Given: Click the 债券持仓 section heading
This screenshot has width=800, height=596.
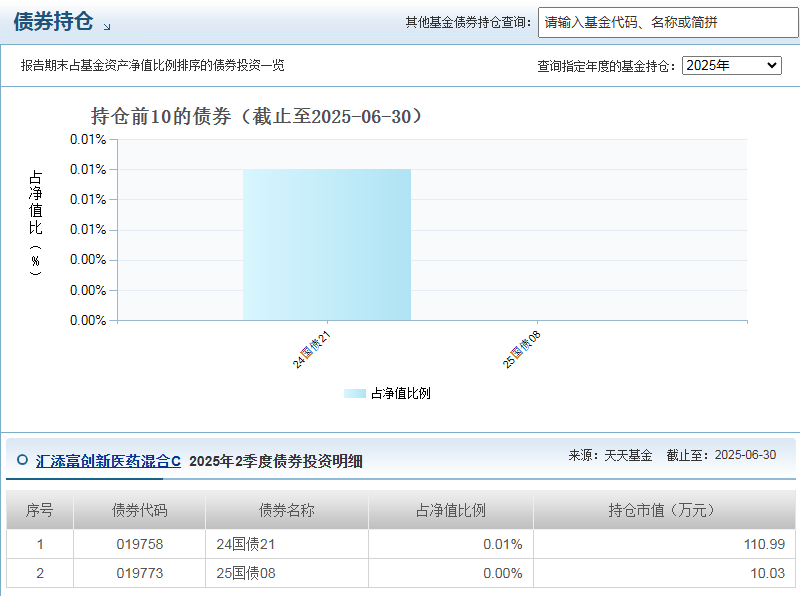Looking at the screenshot, I should [x=53, y=22].
